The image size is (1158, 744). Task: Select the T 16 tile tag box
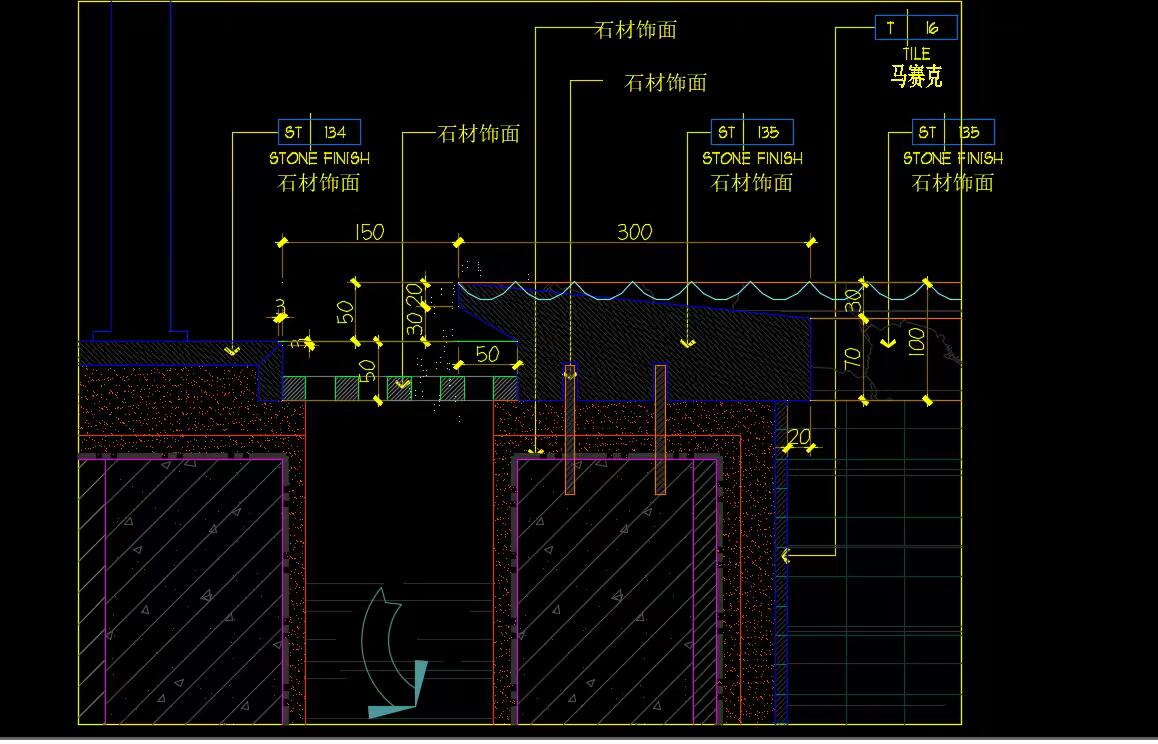tap(916, 28)
